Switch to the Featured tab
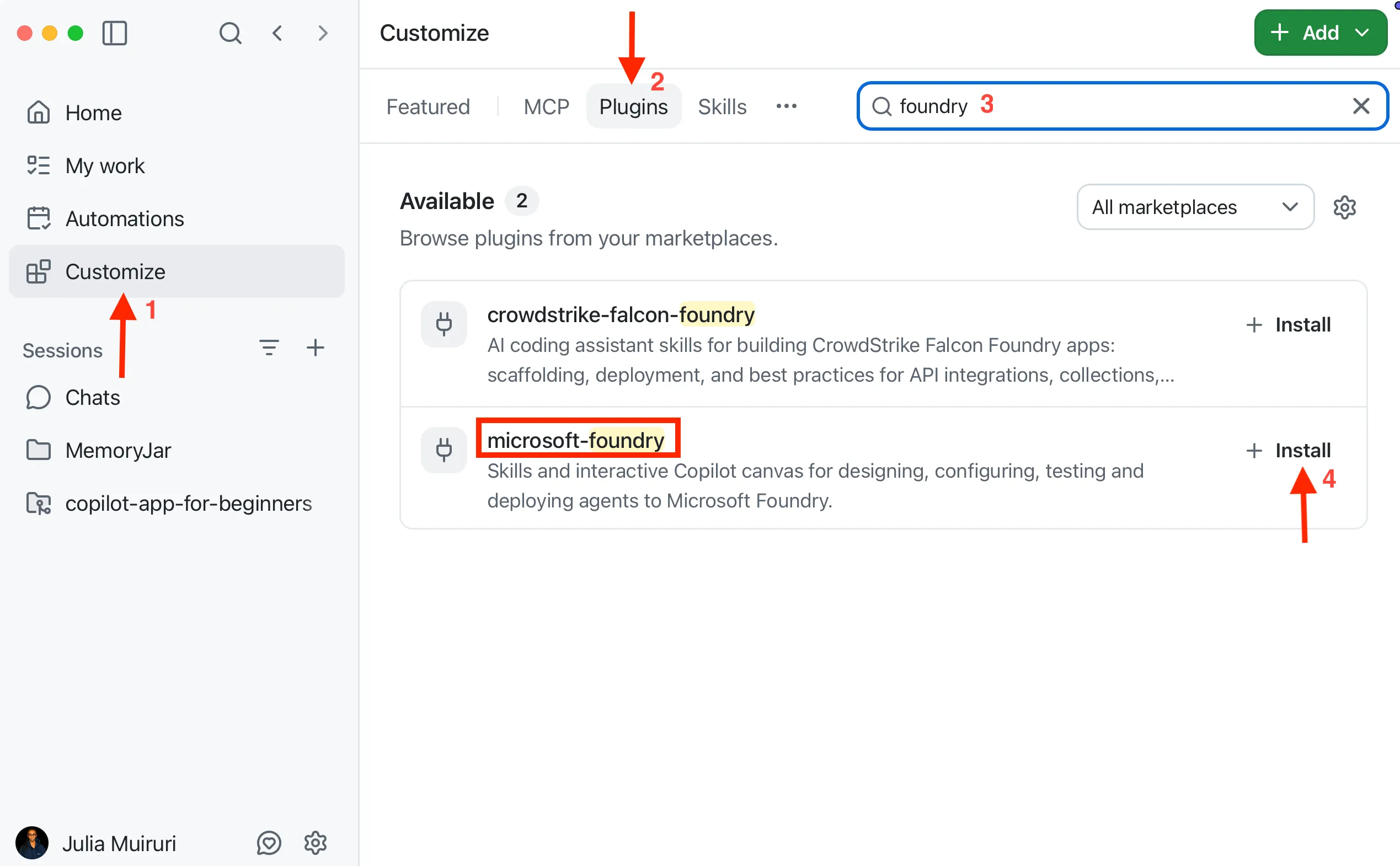Image resolution: width=1400 pixels, height=866 pixels. (x=428, y=106)
